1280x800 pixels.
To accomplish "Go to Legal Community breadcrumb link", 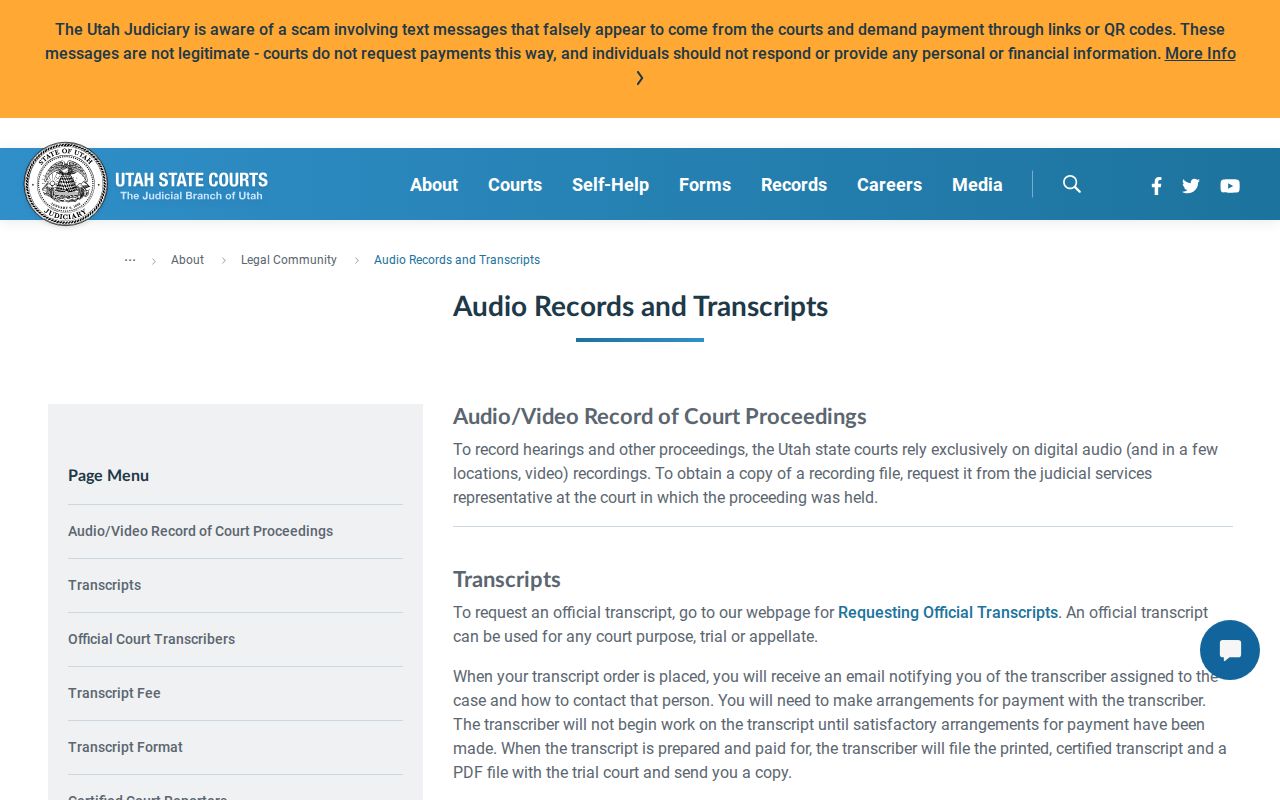I will (x=289, y=260).
